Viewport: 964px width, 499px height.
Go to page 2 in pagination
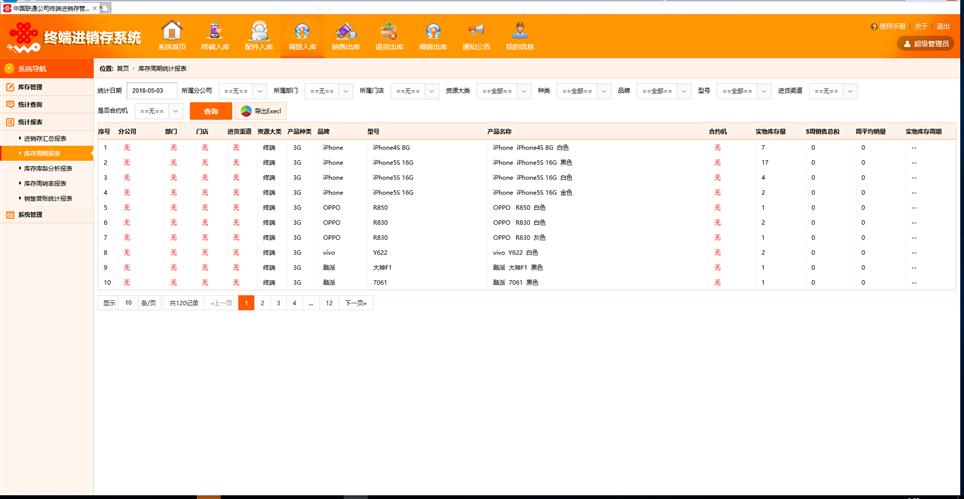coord(262,303)
